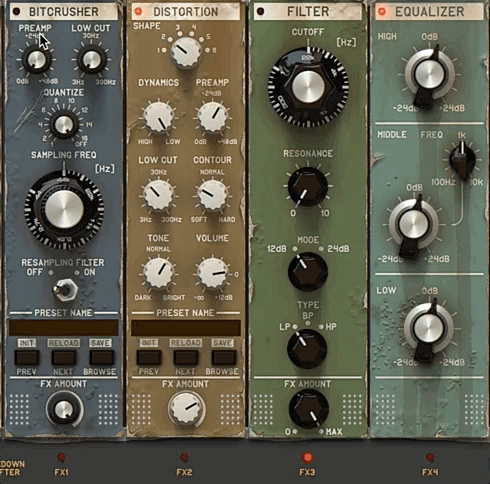The image size is (490, 484).
Task: Flip the Resampling Filter toggle switch
Action: tap(65, 290)
